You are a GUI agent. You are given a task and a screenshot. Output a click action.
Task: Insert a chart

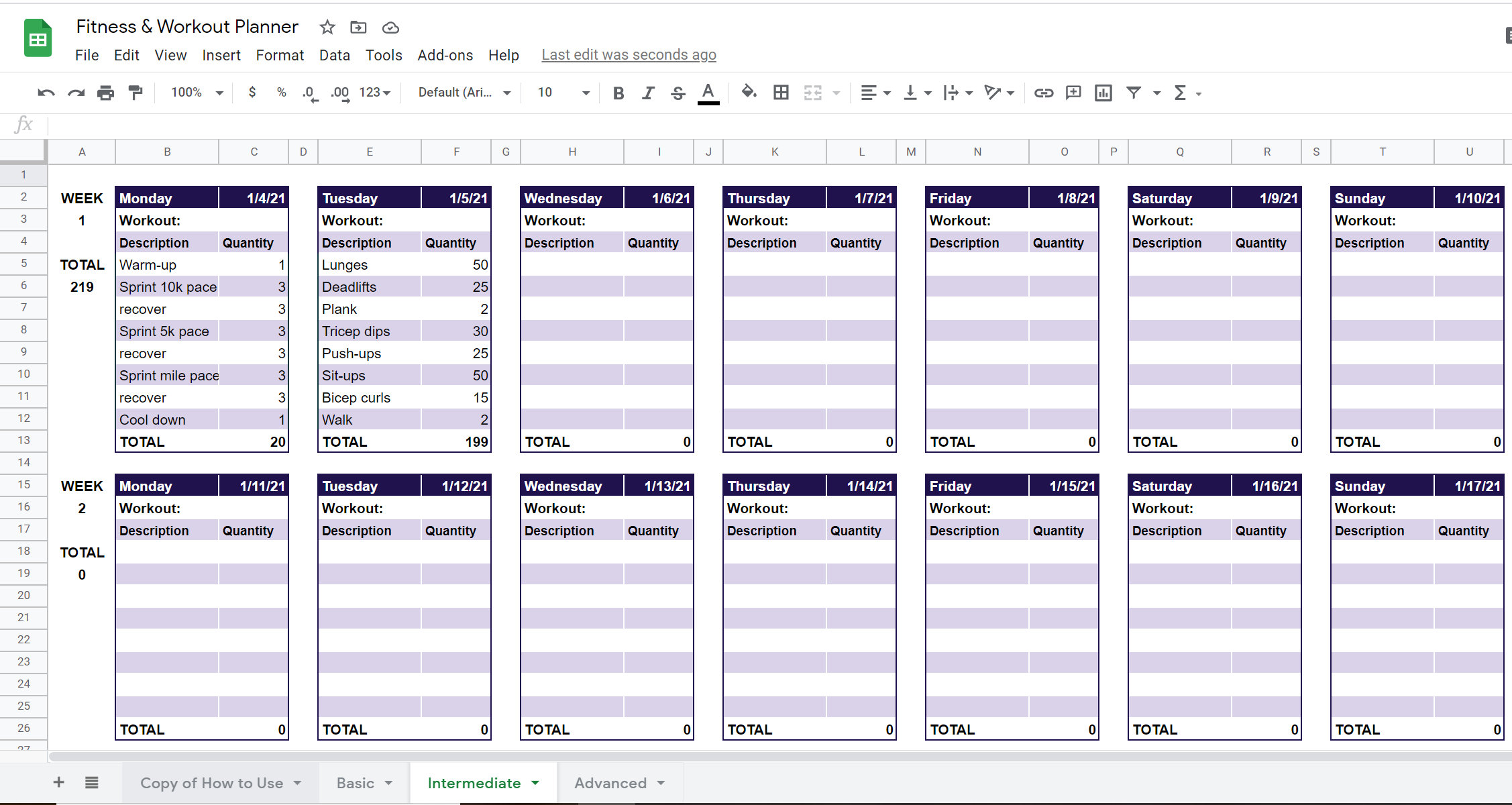(1103, 93)
